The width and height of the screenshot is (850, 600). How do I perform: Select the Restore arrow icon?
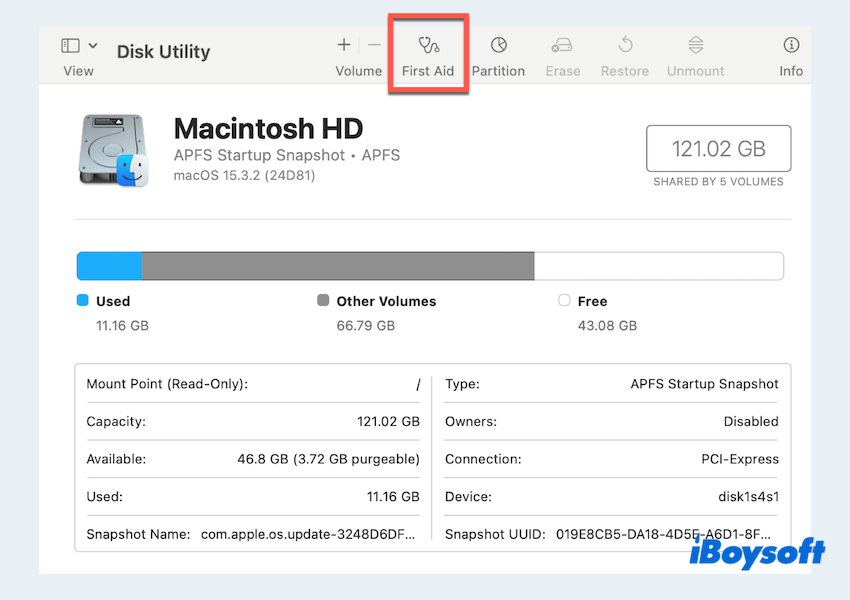pos(626,45)
